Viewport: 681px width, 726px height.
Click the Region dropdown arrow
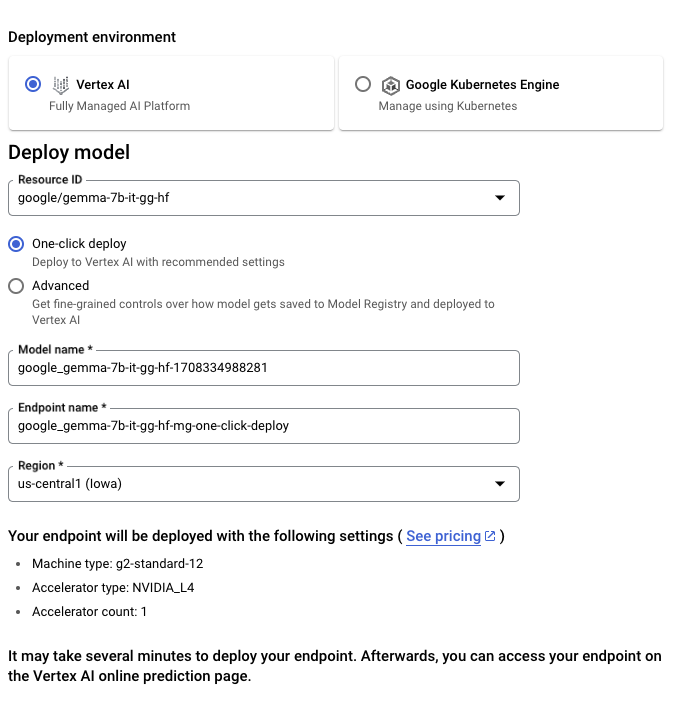tap(500, 484)
